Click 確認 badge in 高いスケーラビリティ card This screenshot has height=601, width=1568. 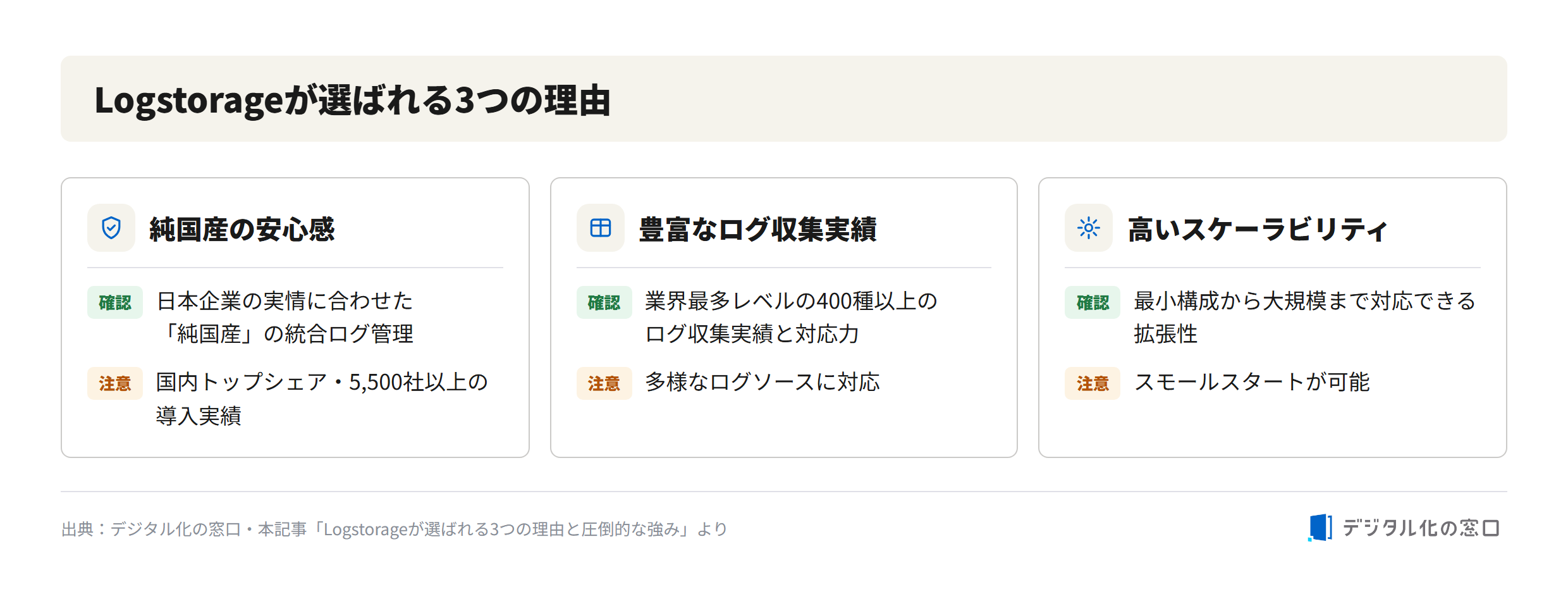[1093, 302]
